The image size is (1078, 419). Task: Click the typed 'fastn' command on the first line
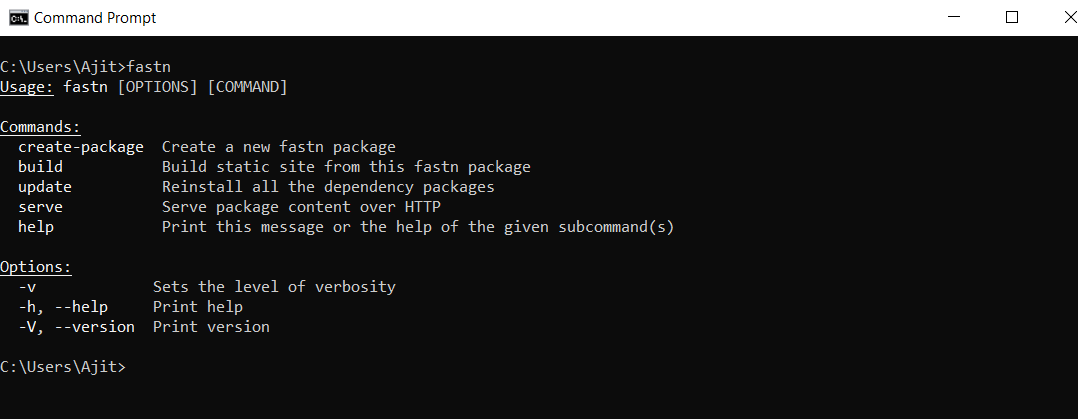[x=149, y=67]
